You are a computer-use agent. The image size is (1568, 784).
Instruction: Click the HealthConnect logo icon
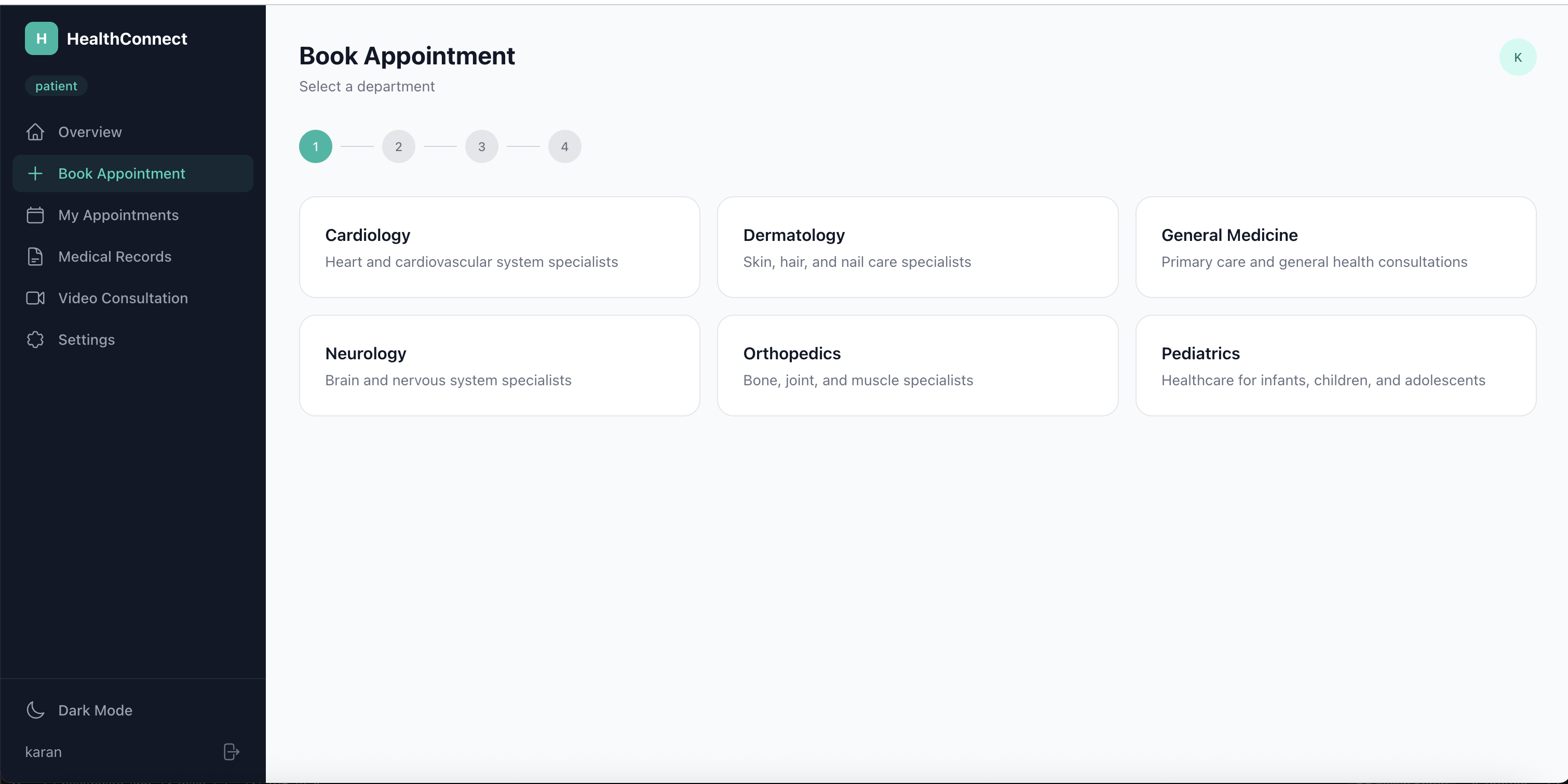coord(42,38)
